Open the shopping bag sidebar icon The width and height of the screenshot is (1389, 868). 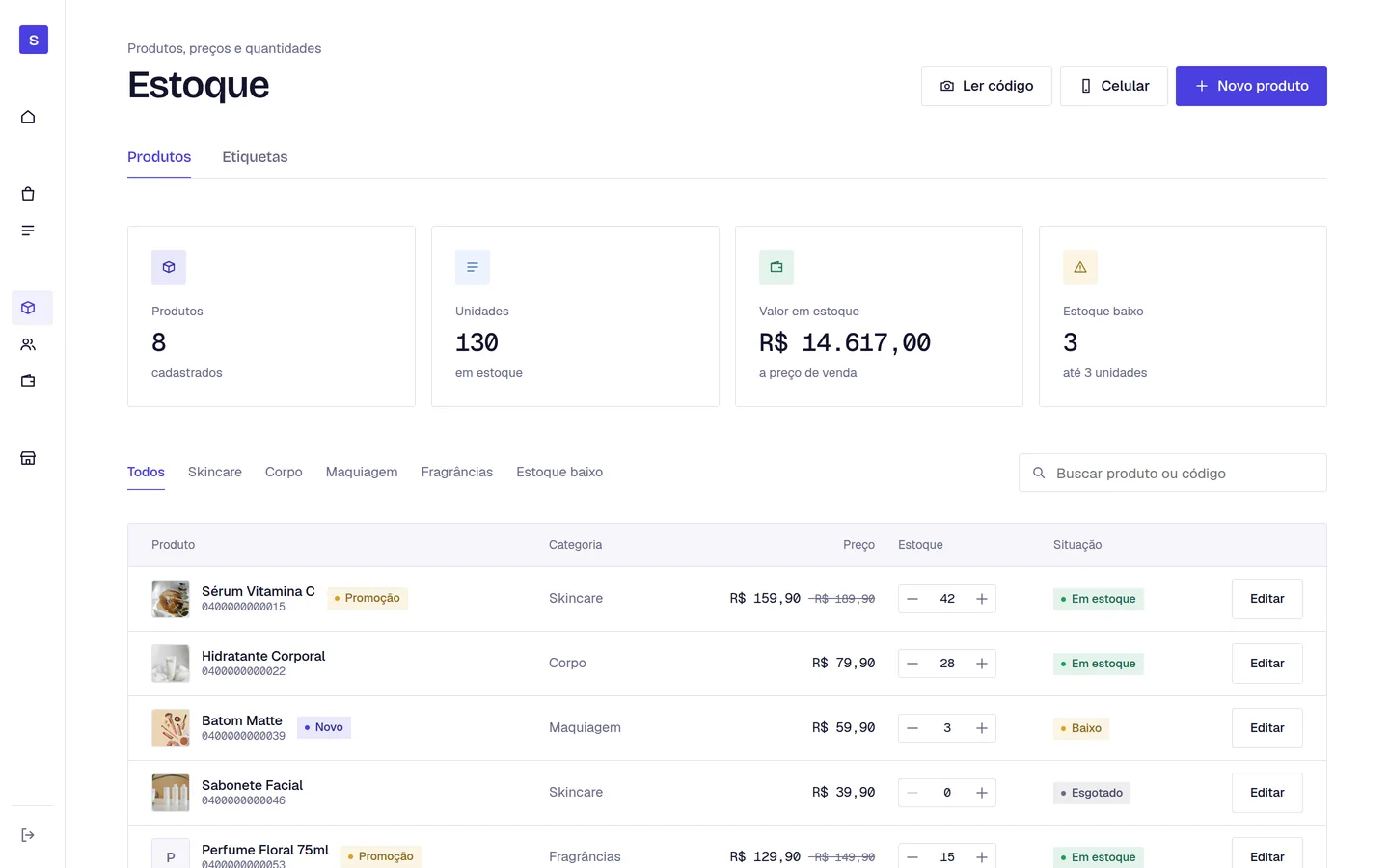28,194
